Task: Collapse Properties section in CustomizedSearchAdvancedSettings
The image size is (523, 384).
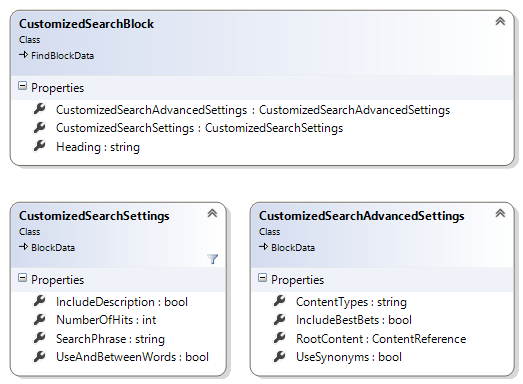Action: [263, 278]
